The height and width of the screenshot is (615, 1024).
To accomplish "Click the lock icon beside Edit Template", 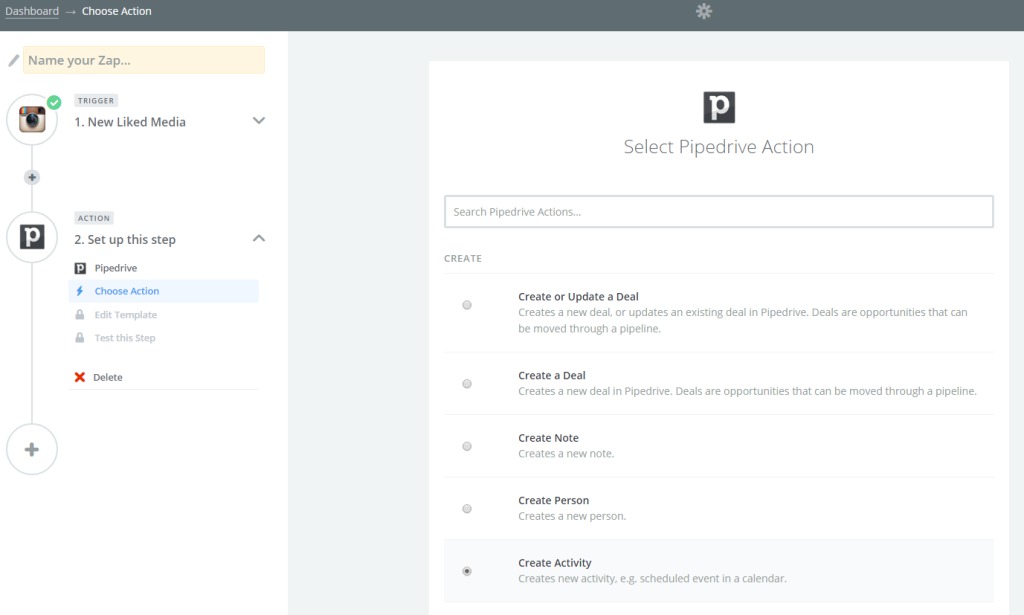I will tap(80, 315).
